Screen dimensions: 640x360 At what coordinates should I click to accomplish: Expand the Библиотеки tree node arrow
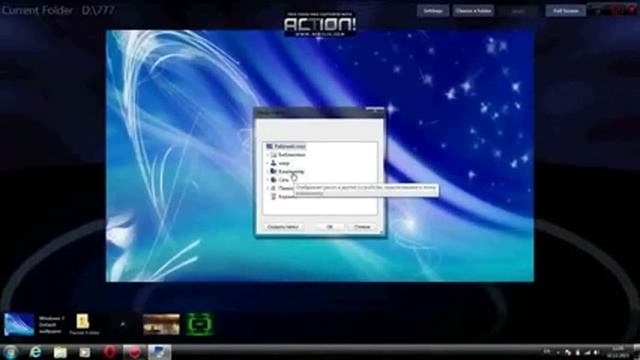click(x=268, y=155)
